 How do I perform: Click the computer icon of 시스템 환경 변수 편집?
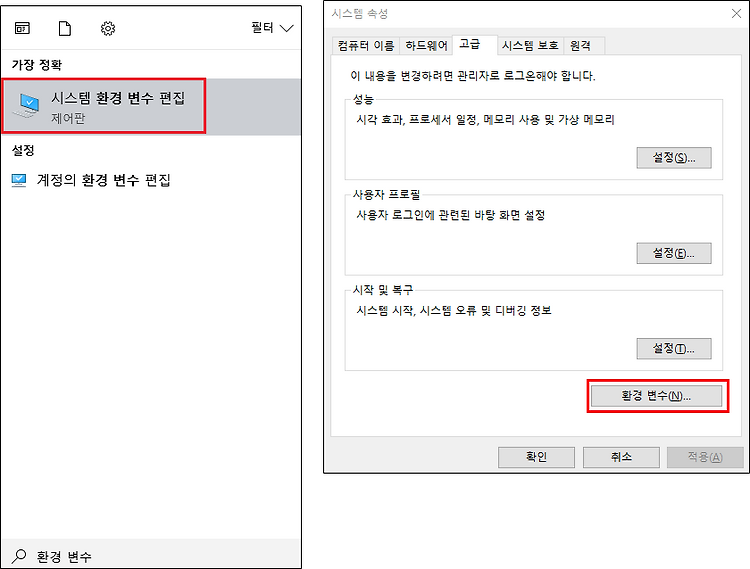(x=27, y=106)
